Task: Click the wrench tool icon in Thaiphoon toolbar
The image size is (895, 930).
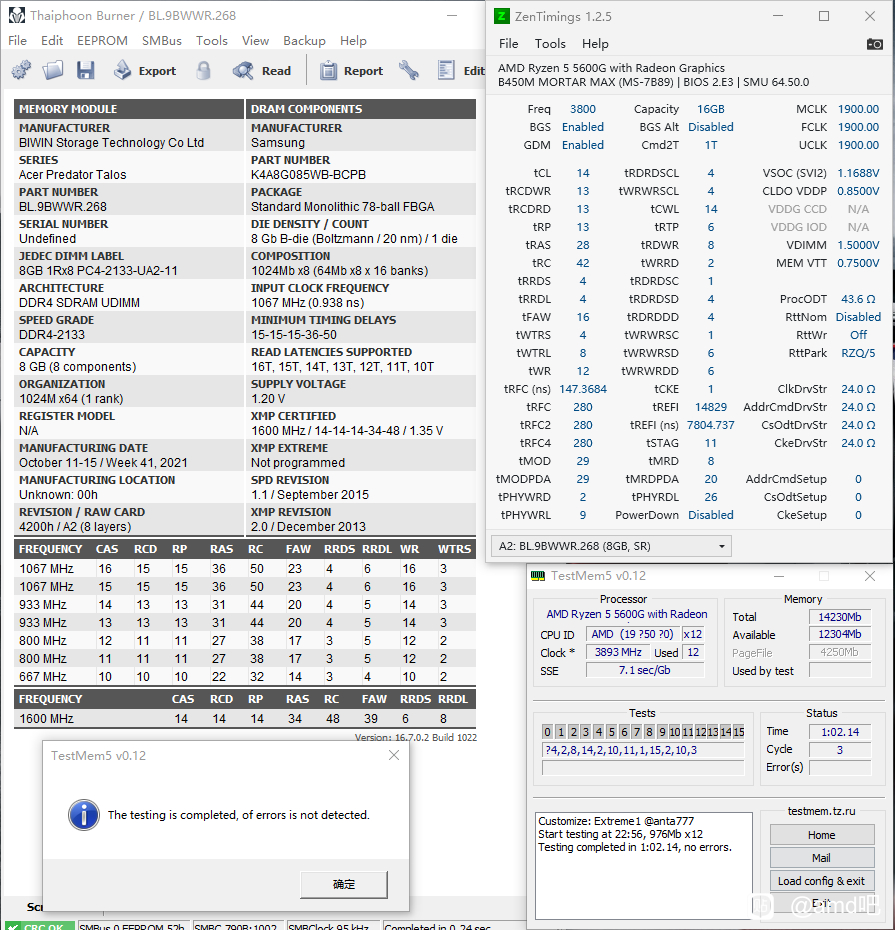Action: 409,70
